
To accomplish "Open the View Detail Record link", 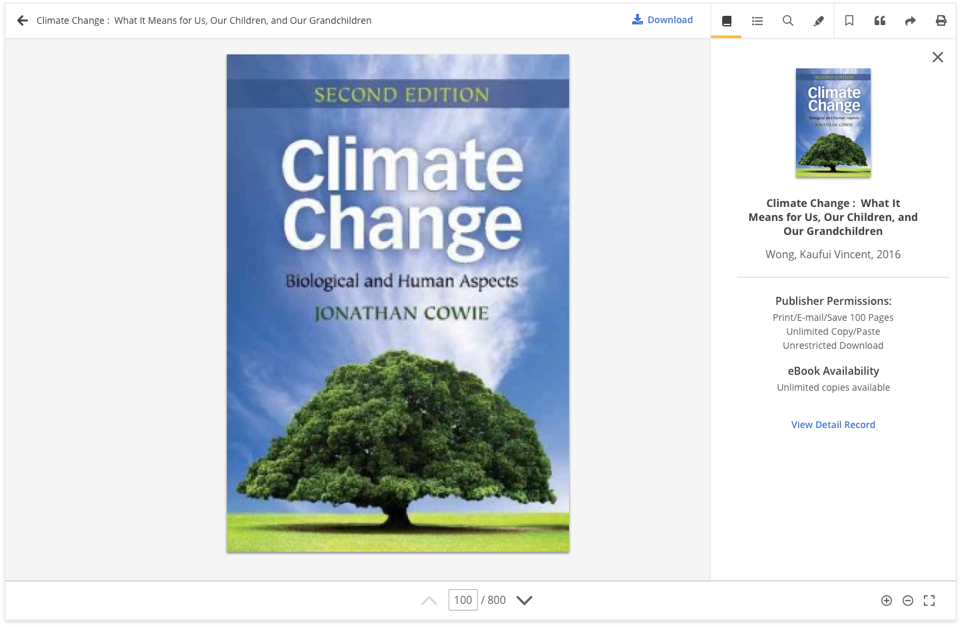I will point(833,425).
